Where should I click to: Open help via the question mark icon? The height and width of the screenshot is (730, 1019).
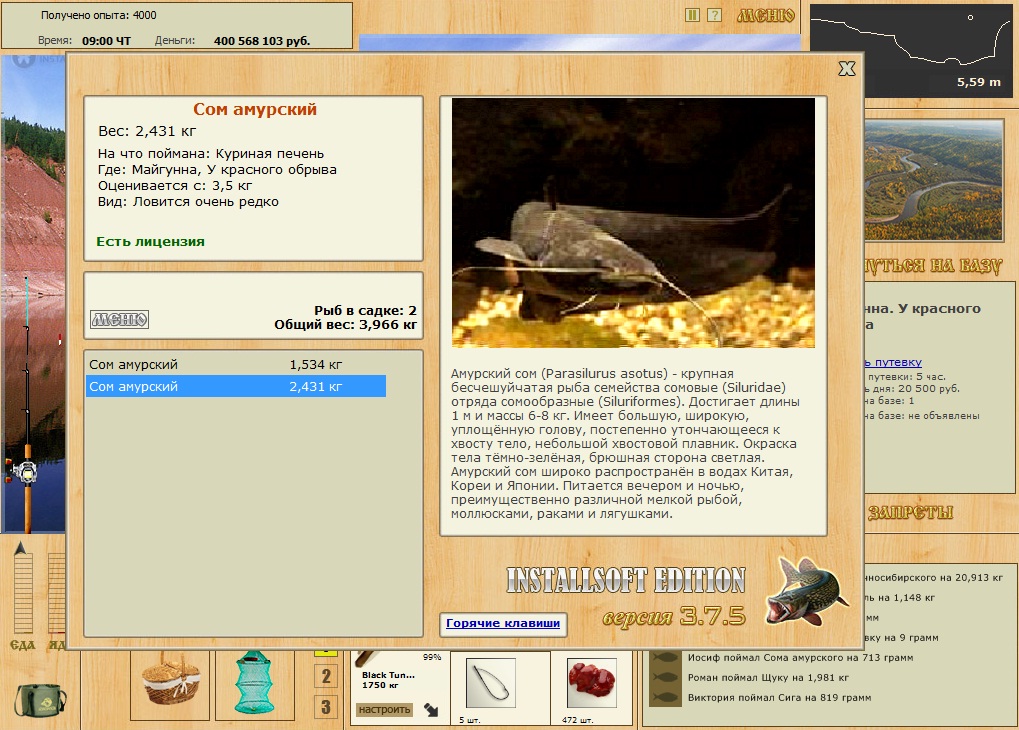pyautogui.click(x=714, y=14)
